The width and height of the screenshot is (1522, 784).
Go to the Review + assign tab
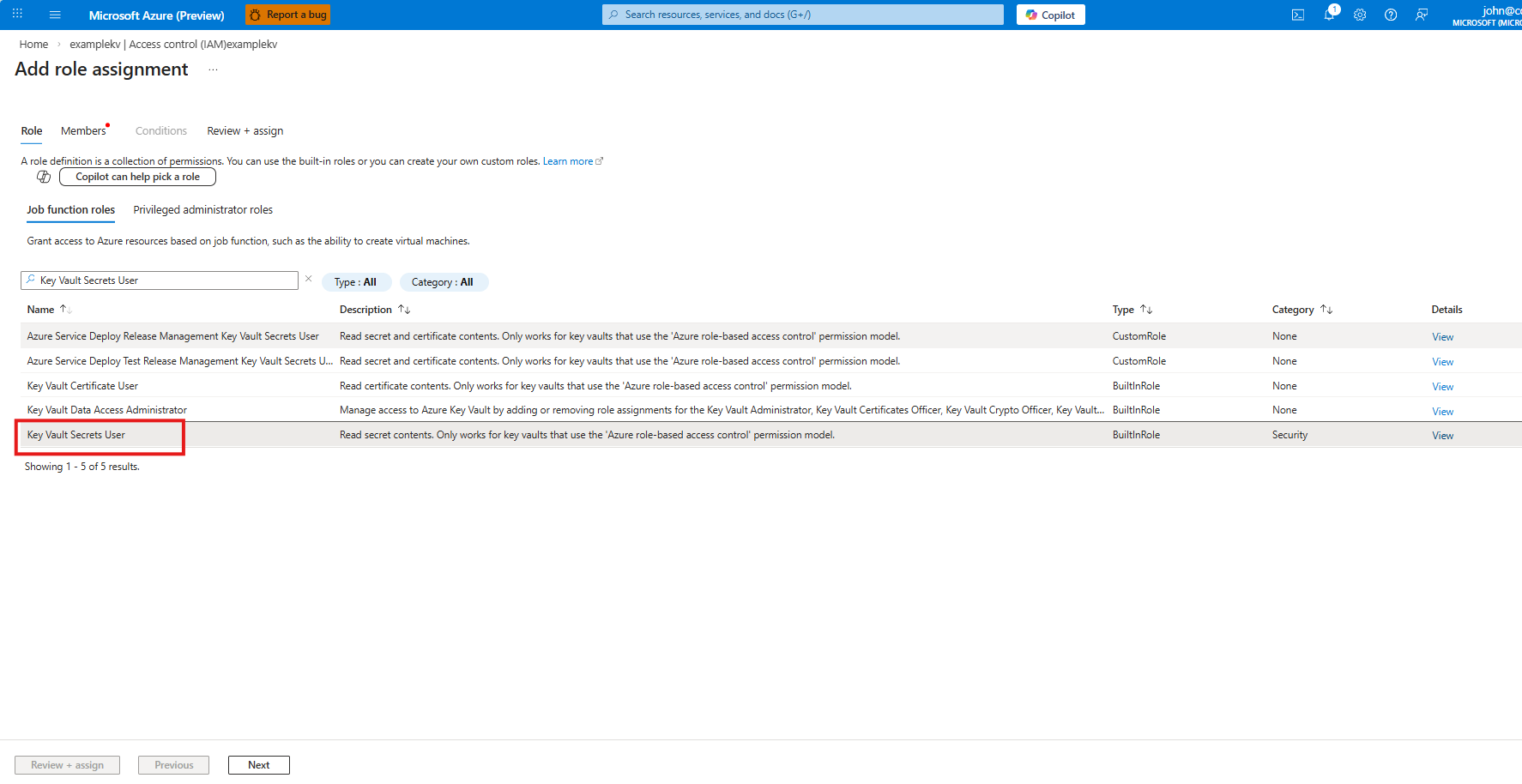[x=245, y=131]
